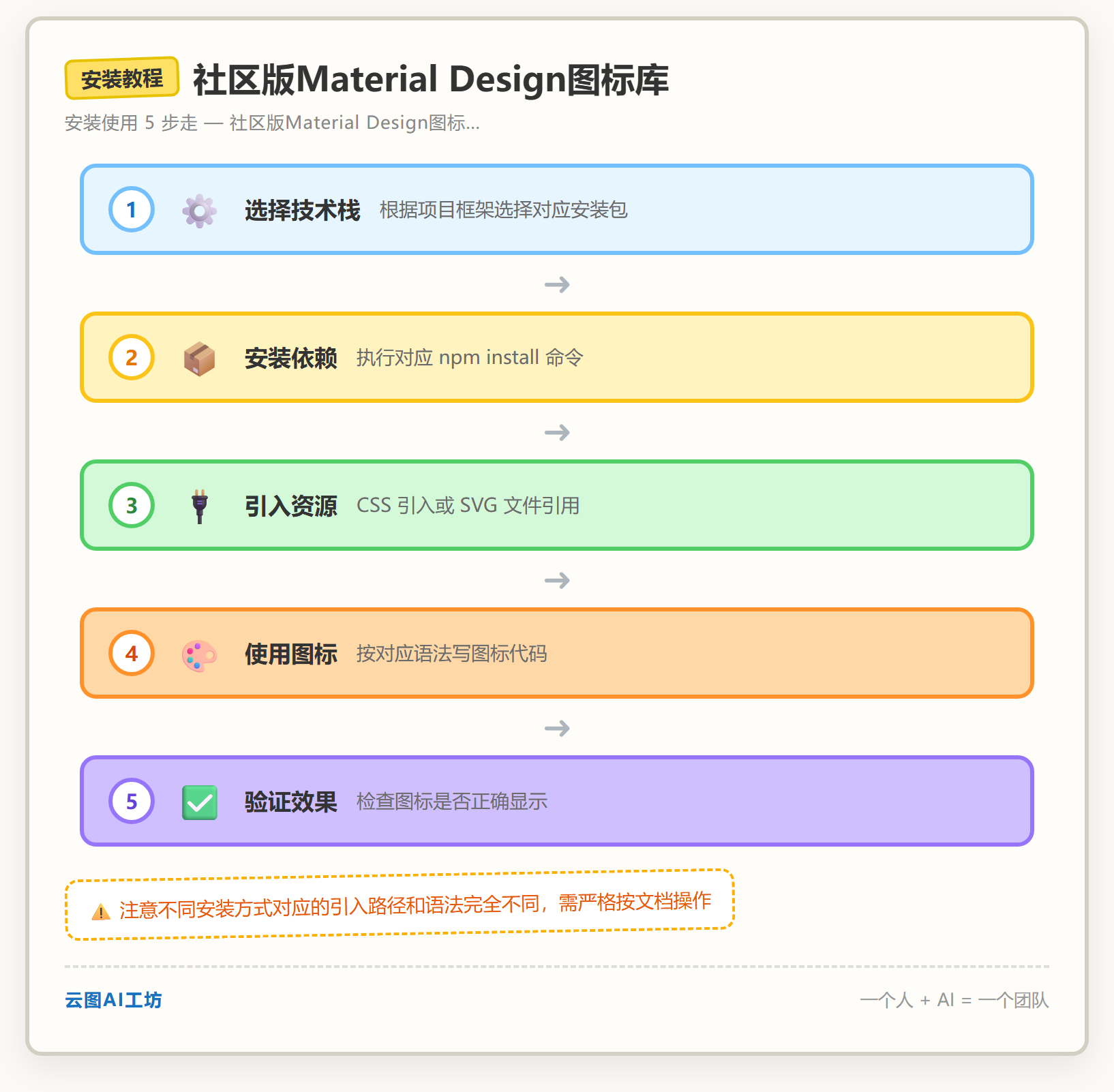Click the warning triangle icon in the note
This screenshot has height=1092, width=1114.
tap(101, 911)
